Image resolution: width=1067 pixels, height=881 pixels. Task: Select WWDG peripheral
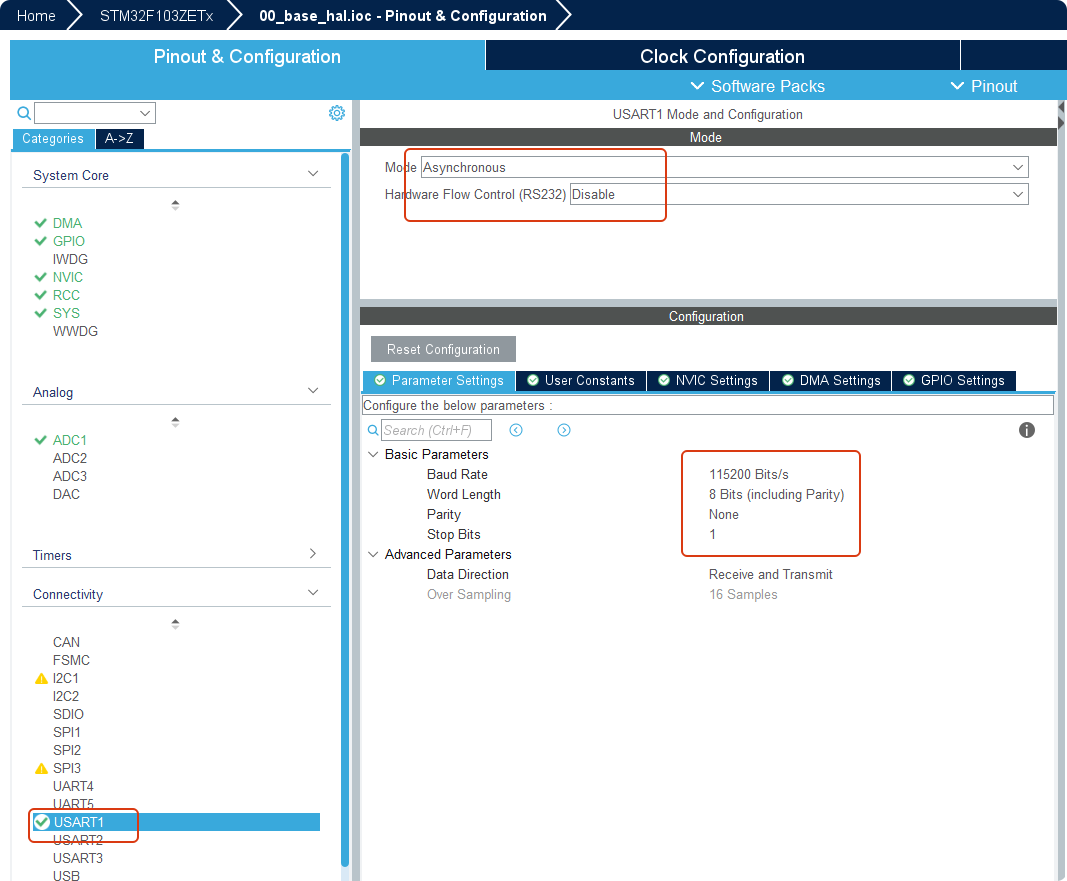[x=76, y=331]
